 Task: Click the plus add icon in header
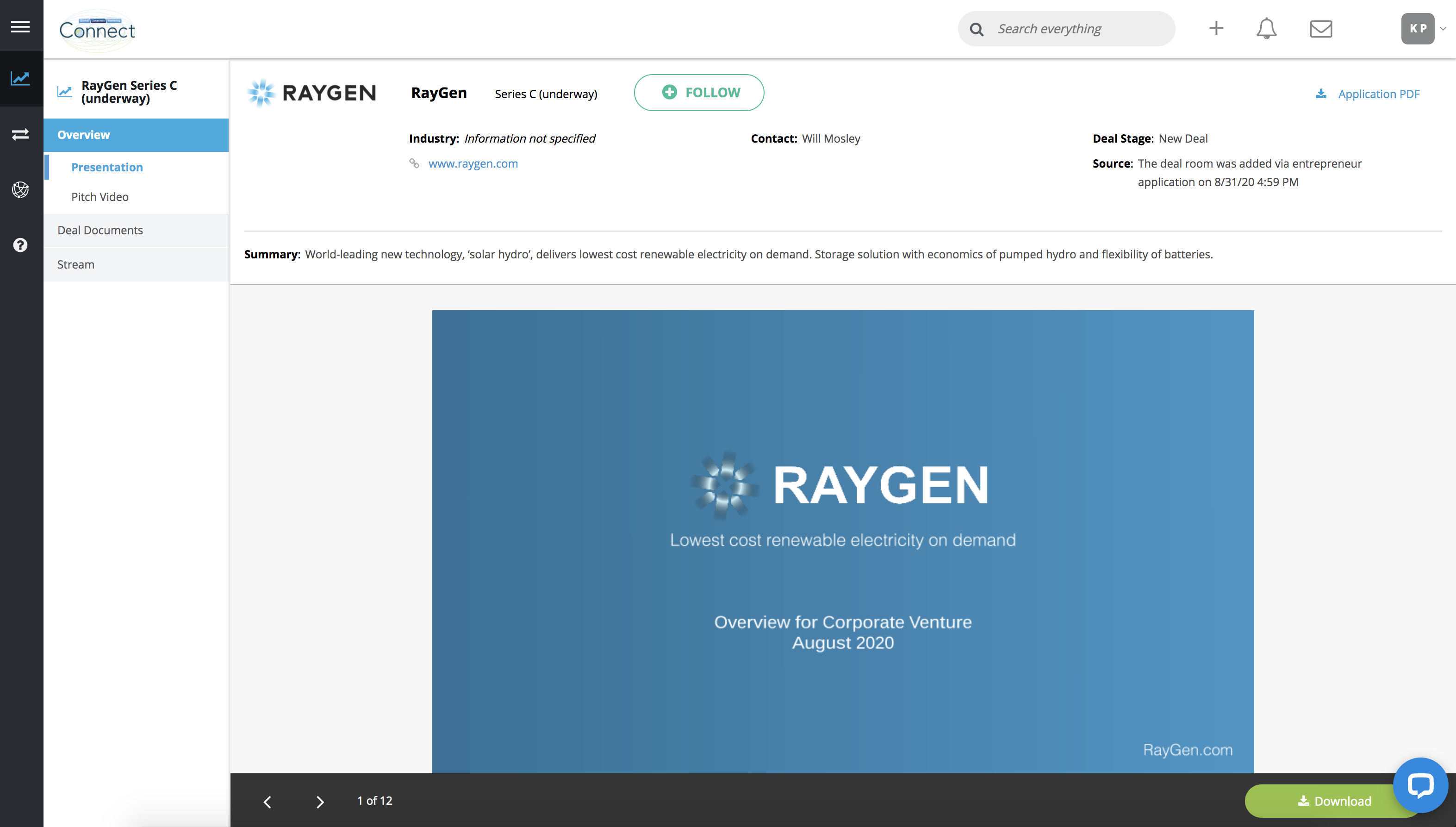click(x=1216, y=28)
